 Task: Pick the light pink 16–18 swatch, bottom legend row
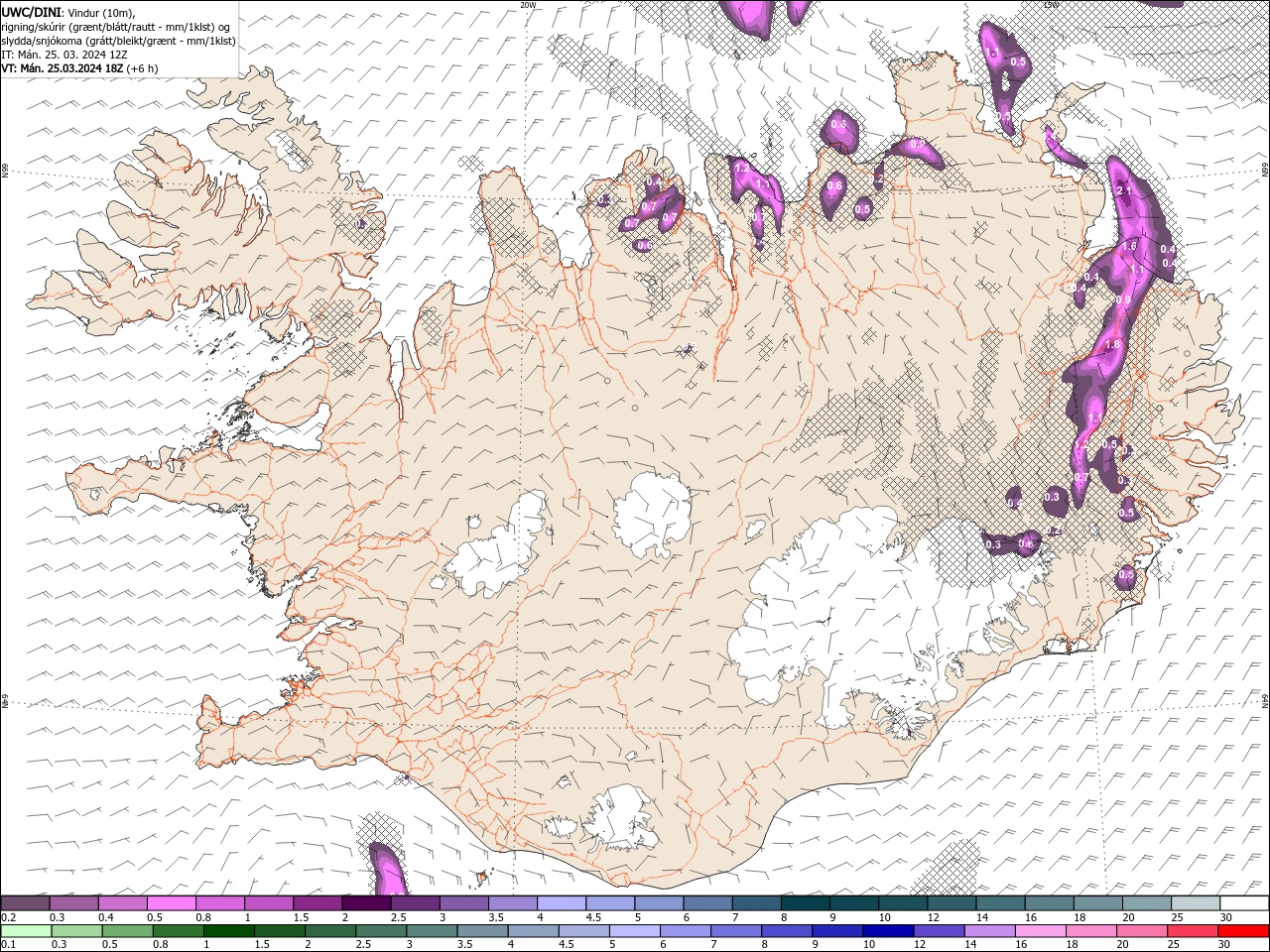[1041, 931]
